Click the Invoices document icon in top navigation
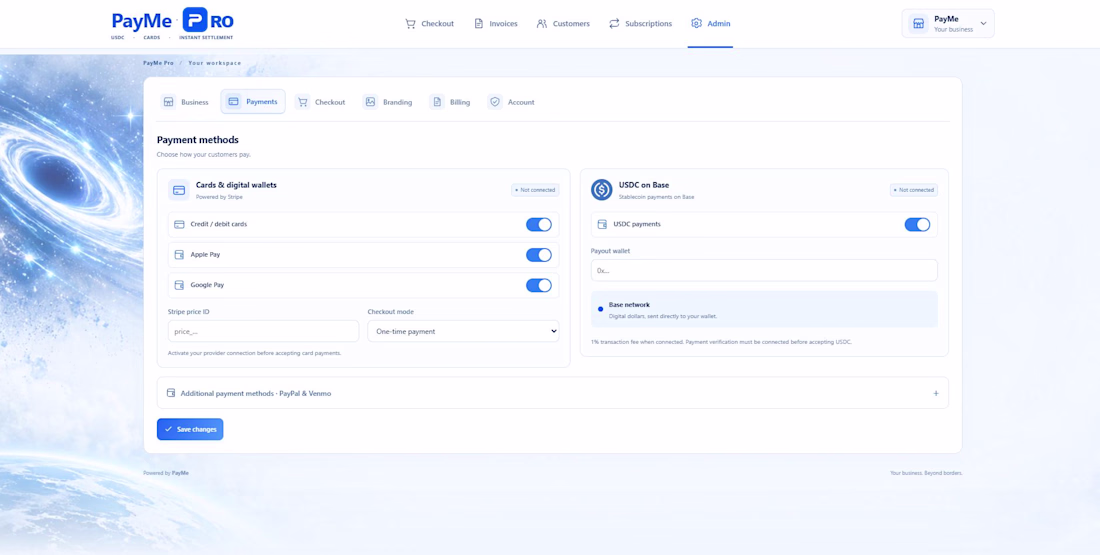1100x555 pixels. [478, 23]
